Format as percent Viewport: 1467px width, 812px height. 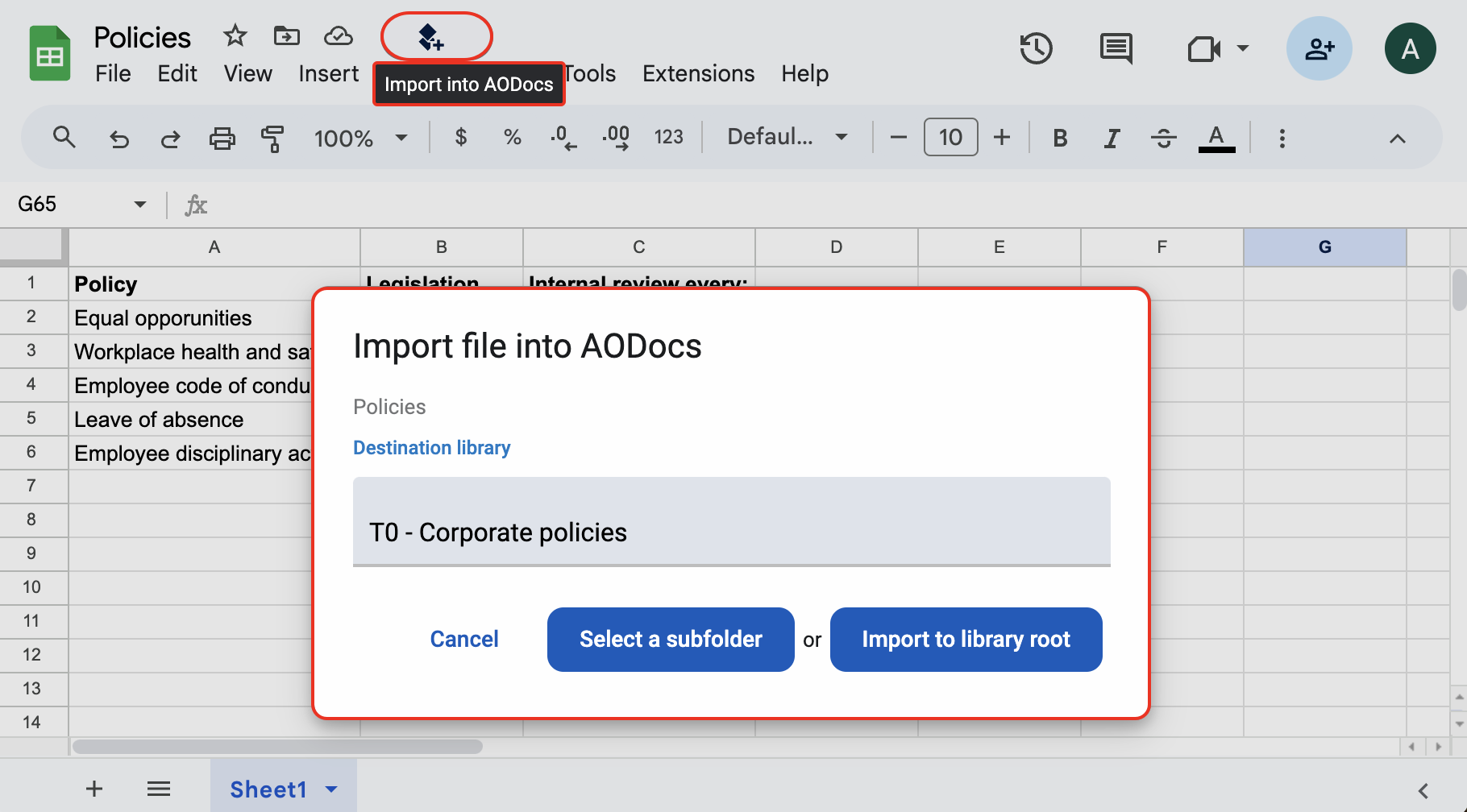[512, 138]
